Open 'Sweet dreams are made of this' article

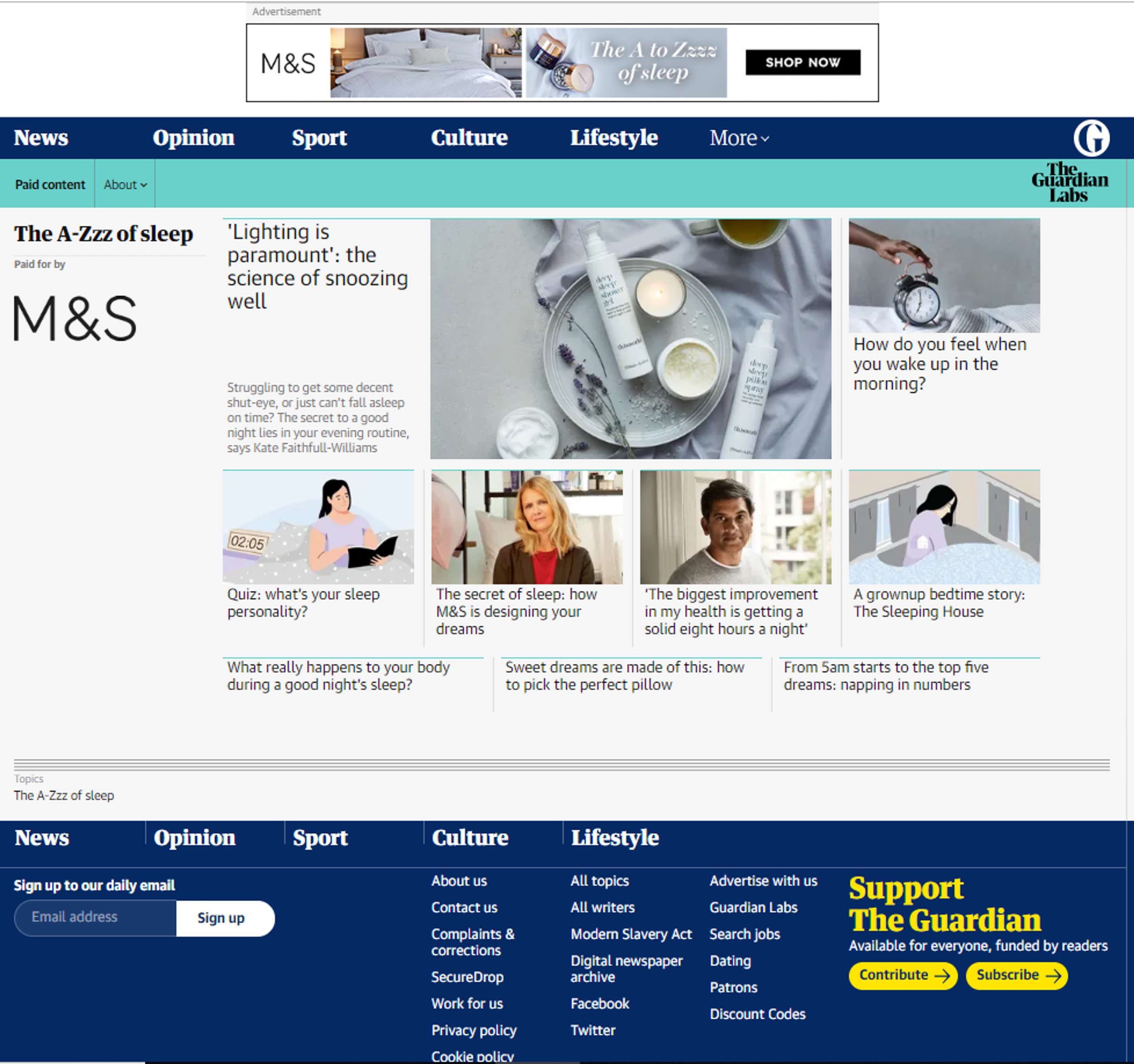624,676
